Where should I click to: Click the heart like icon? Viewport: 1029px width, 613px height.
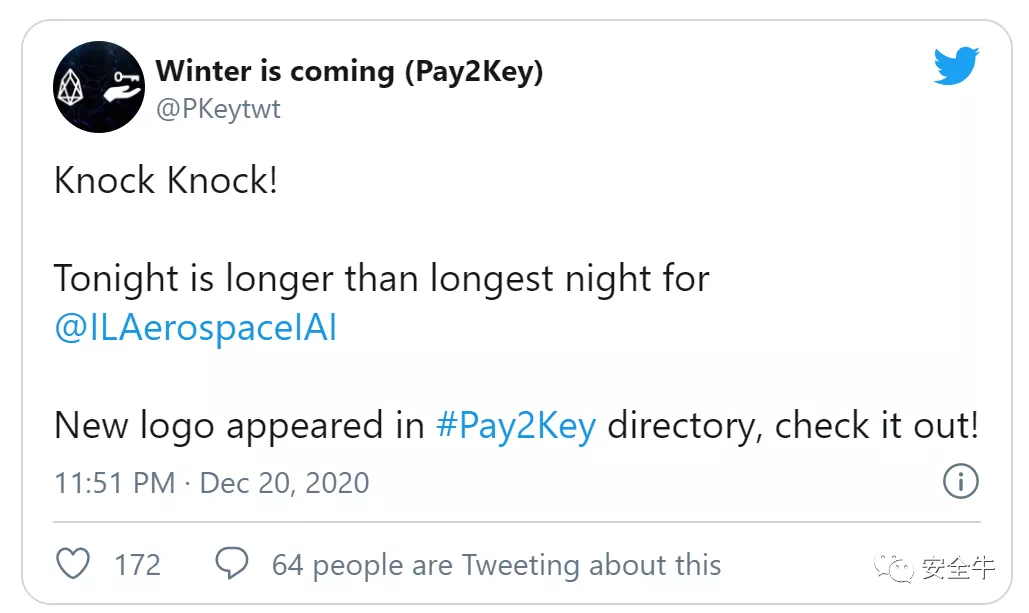coord(73,564)
